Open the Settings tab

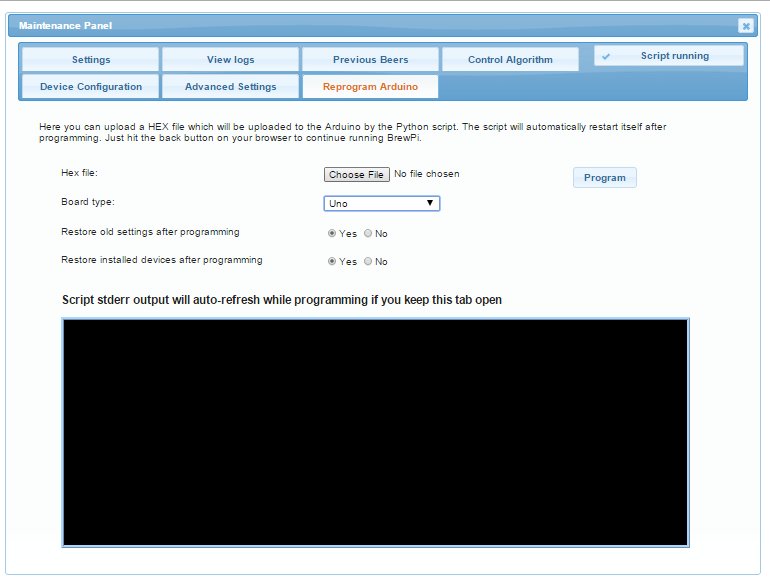tap(91, 59)
